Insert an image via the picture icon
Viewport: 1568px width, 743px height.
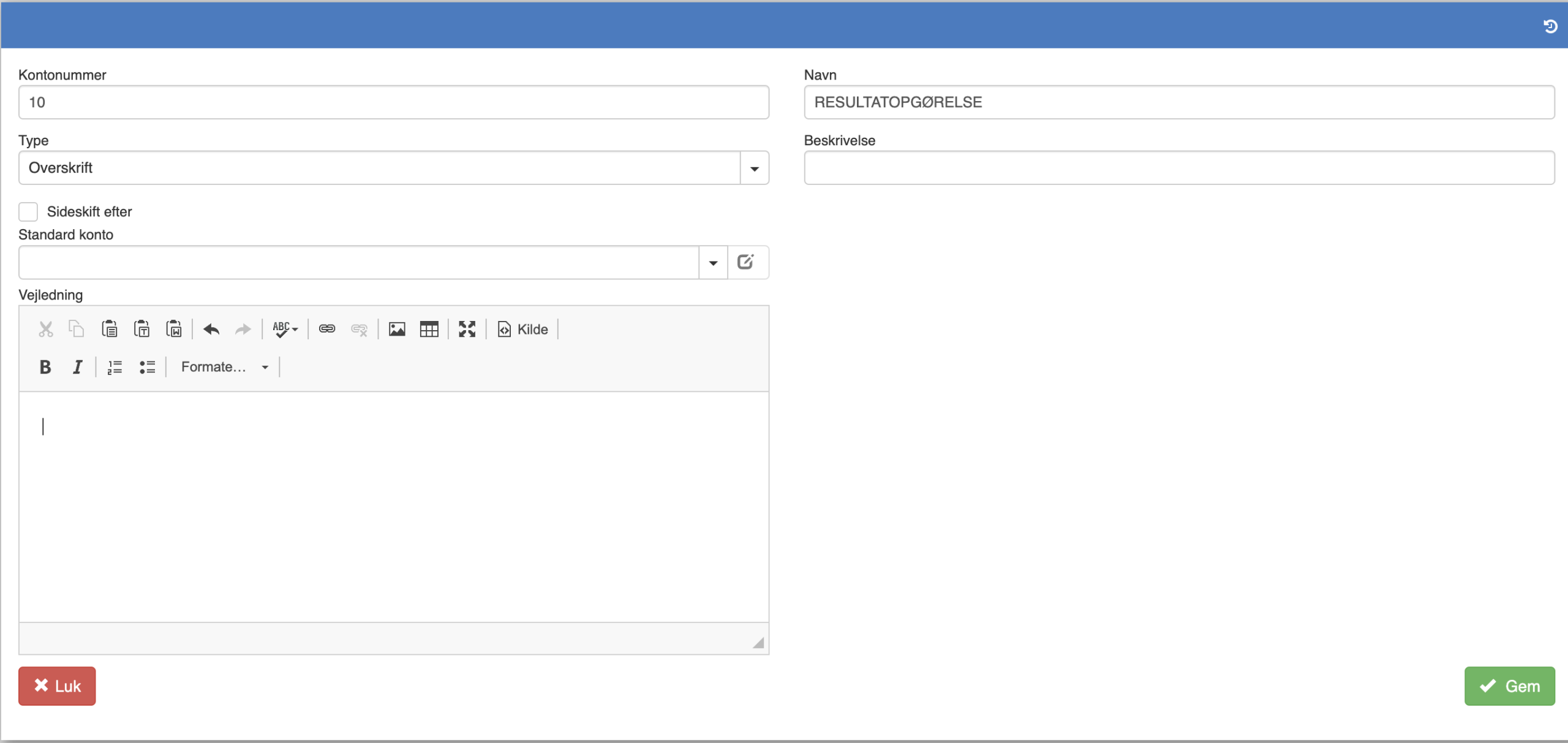tap(397, 330)
